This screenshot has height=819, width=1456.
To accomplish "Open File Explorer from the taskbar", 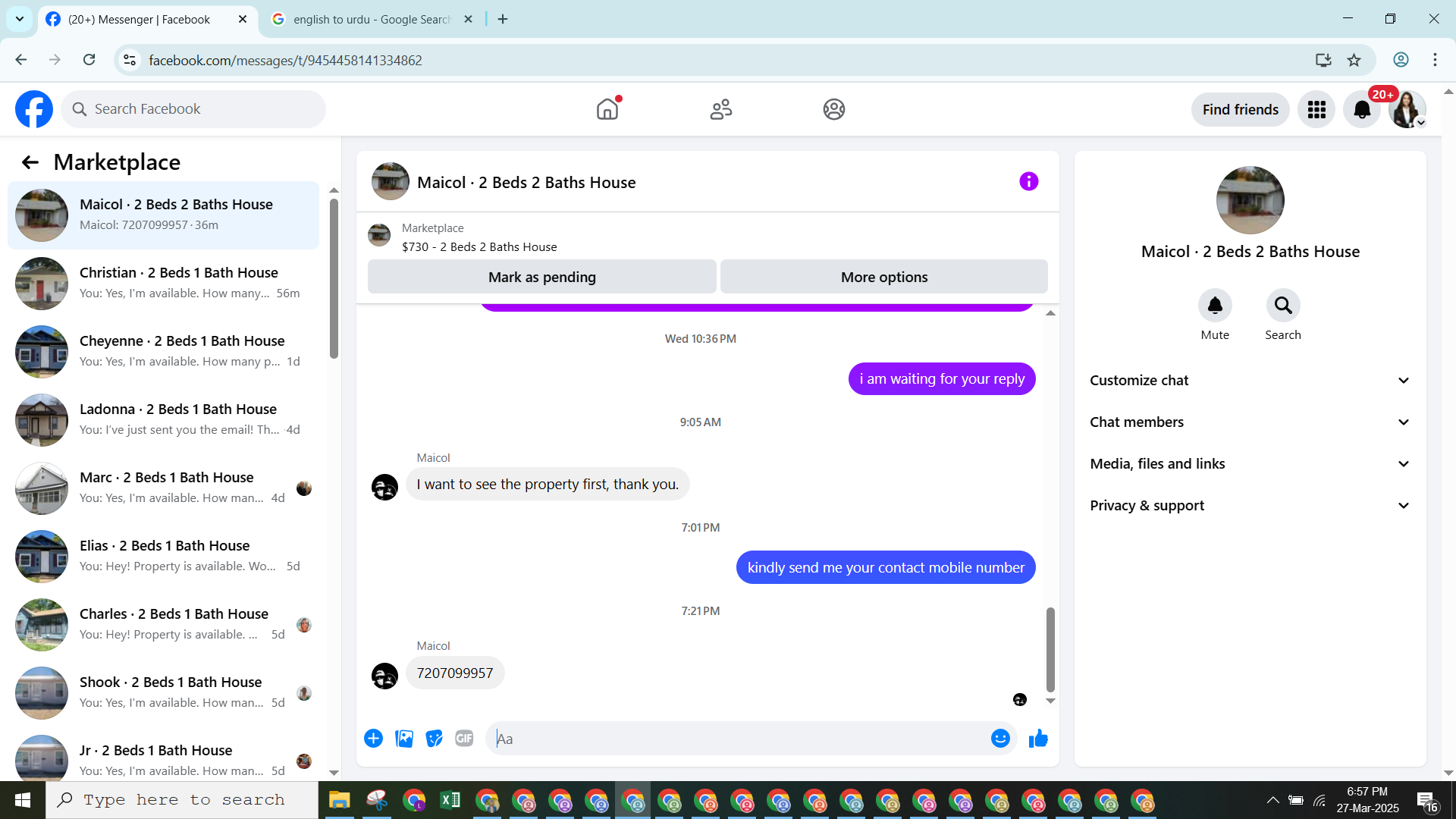I will 338,800.
